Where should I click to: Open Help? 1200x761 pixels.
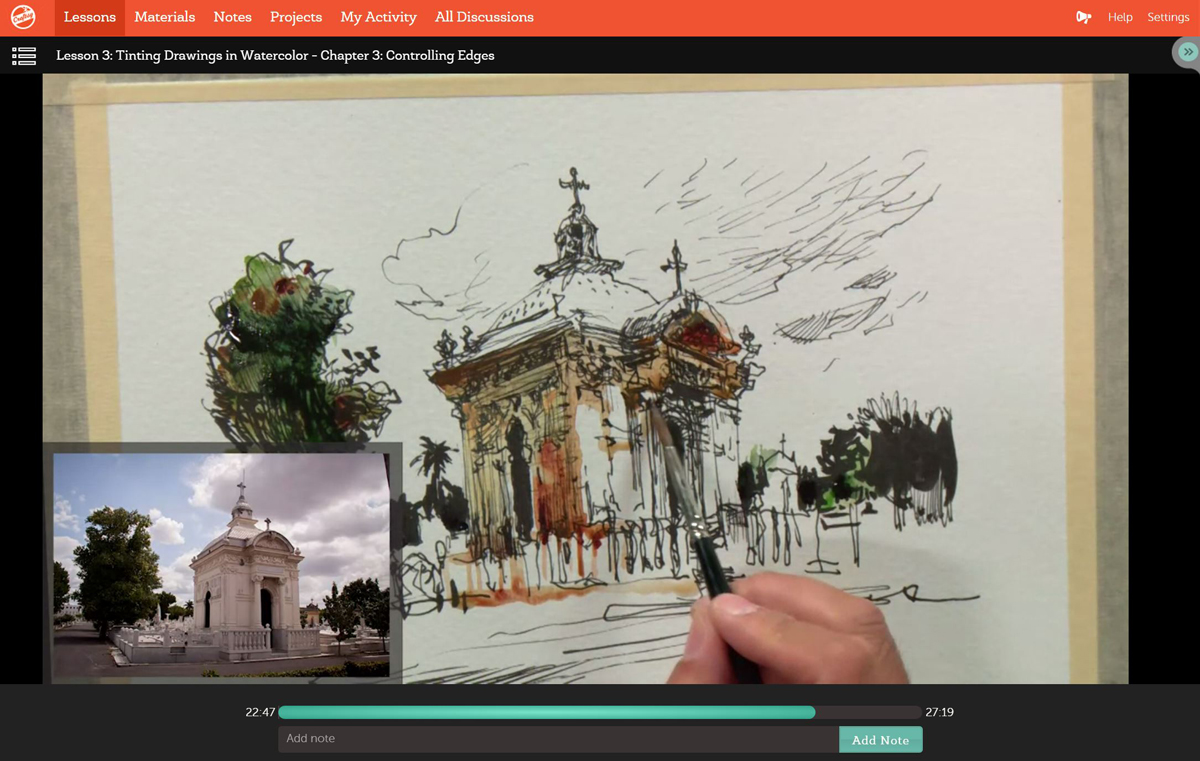click(1120, 17)
